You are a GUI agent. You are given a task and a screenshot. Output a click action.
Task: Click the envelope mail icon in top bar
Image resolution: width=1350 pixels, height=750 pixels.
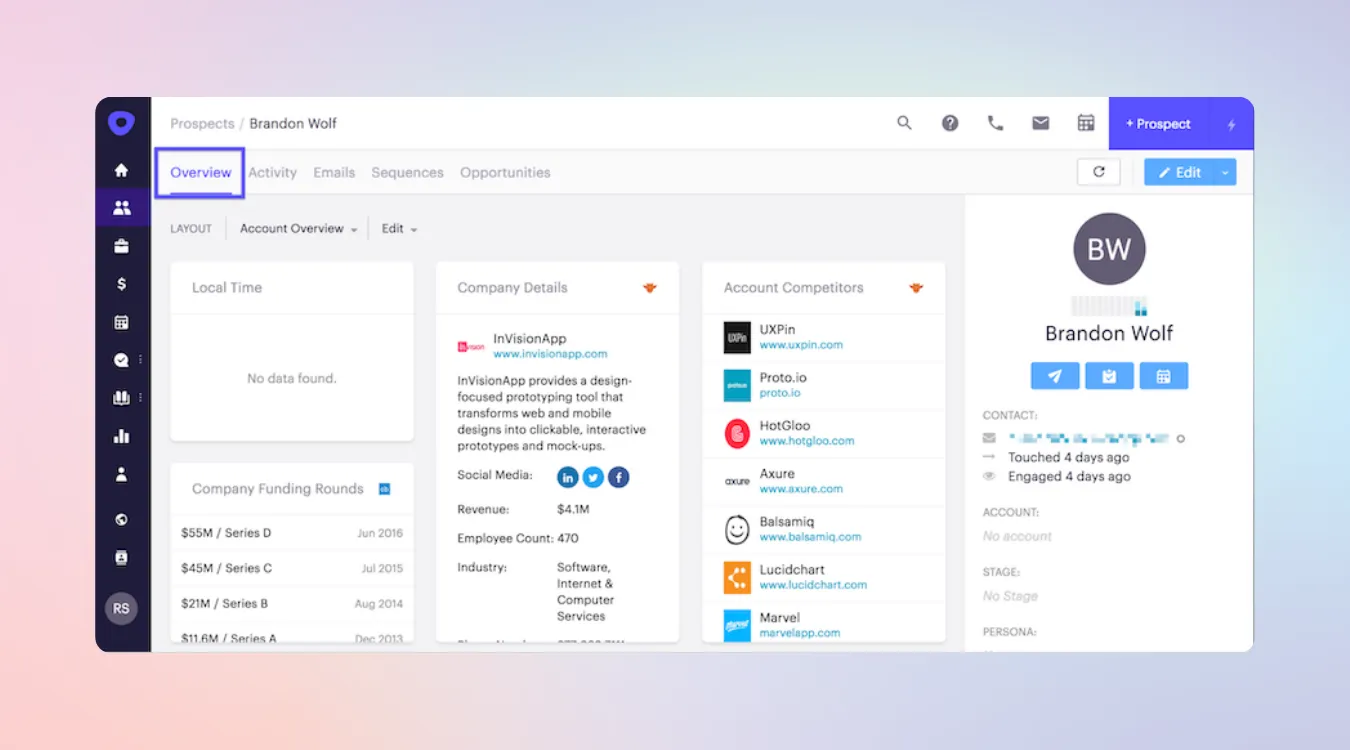1041,123
